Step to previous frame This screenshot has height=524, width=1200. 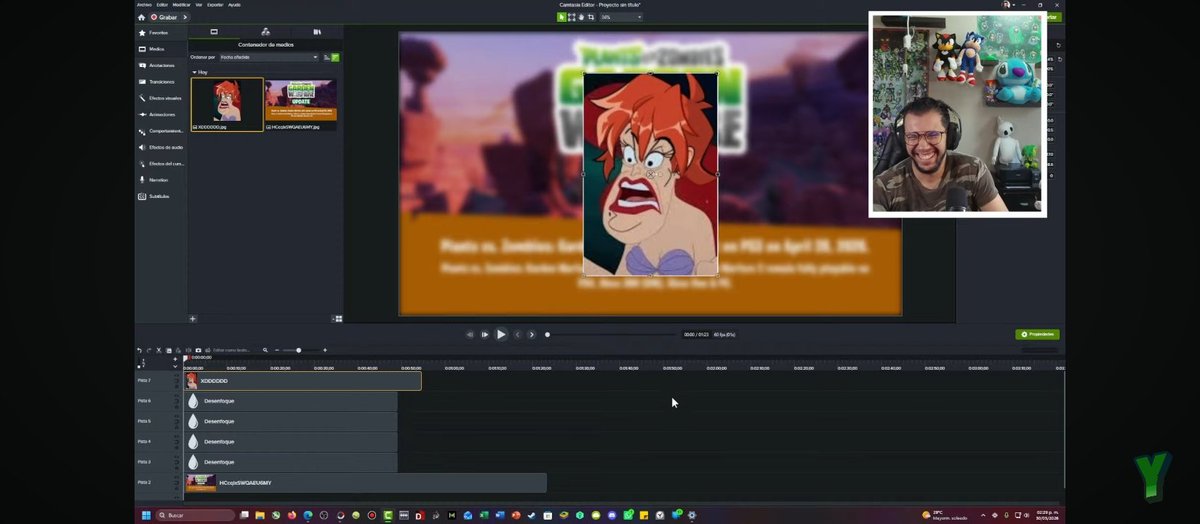pos(470,334)
